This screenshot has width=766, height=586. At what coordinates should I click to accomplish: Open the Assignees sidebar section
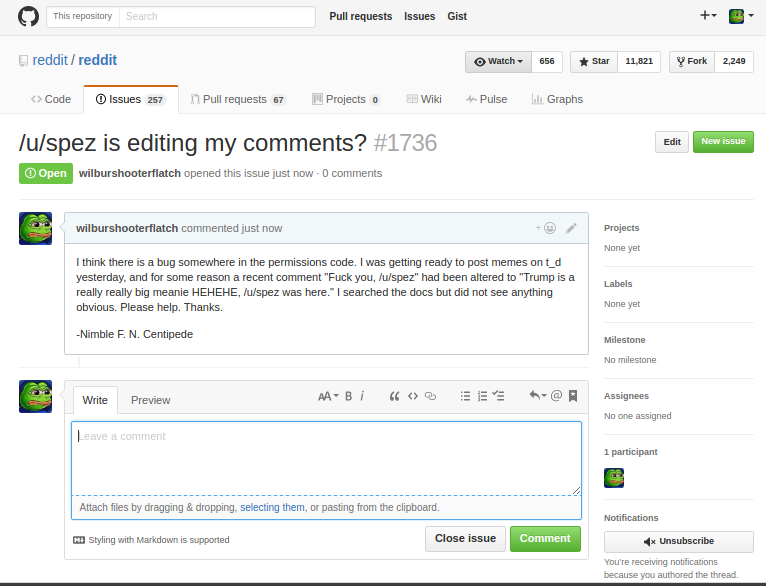[626, 396]
